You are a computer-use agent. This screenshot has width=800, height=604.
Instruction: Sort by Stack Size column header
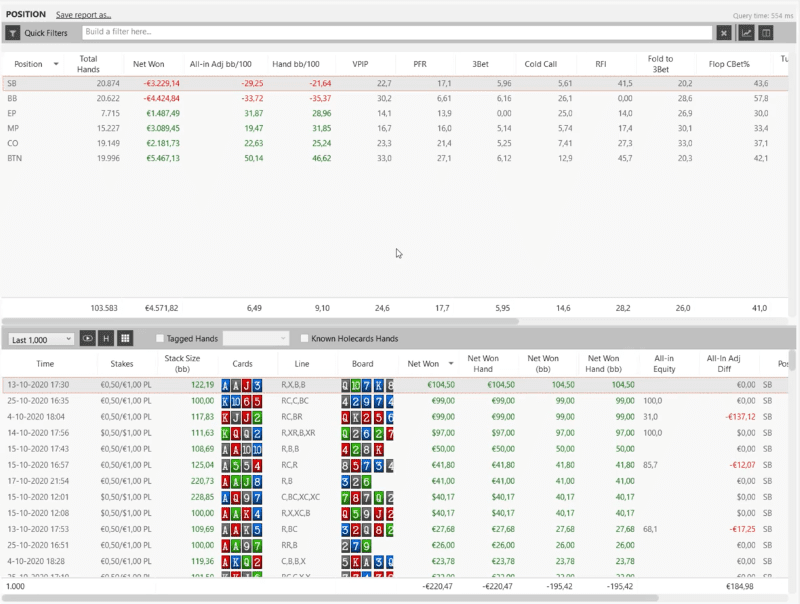point(182,364)
